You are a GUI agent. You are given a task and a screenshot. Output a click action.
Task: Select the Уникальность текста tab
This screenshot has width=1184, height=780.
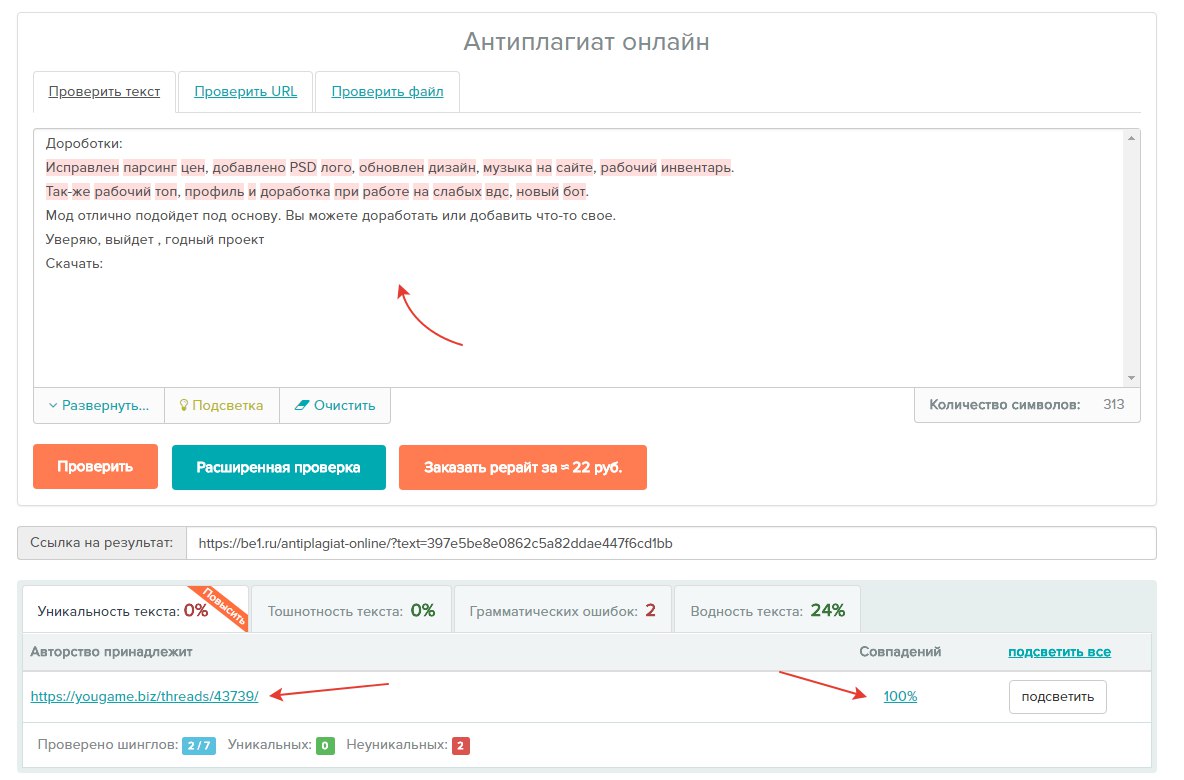click(x=135, y=610)
